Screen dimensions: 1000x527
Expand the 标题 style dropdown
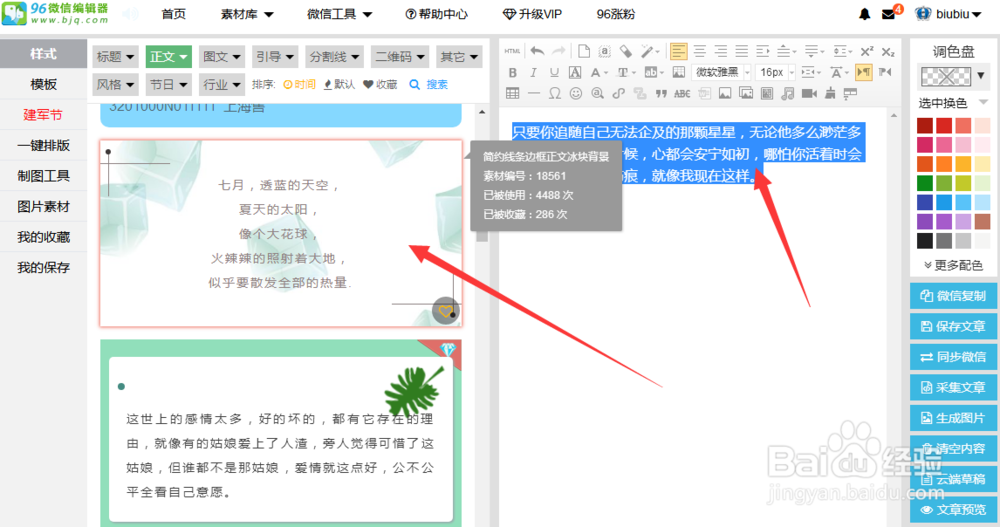pyautogui.click(x=115, y=57)
